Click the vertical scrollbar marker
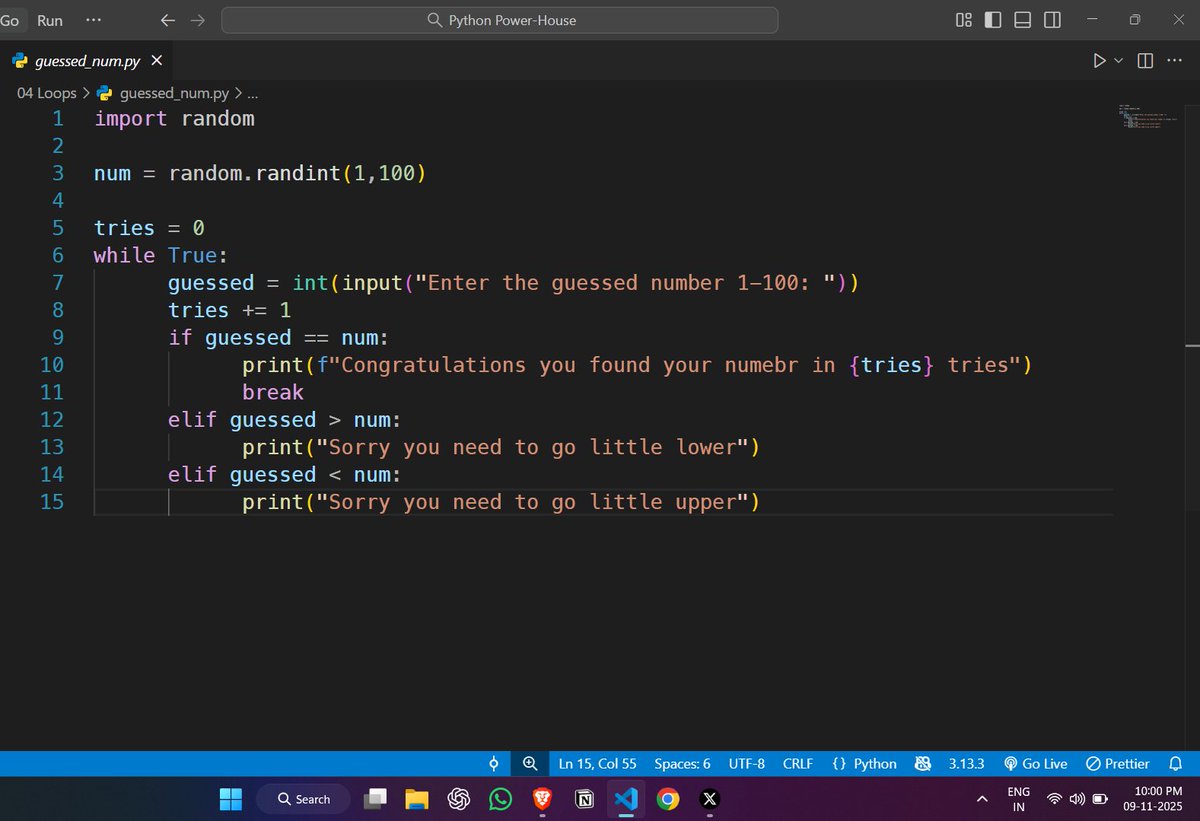 pyautogui.click(x=1192, y=346)
